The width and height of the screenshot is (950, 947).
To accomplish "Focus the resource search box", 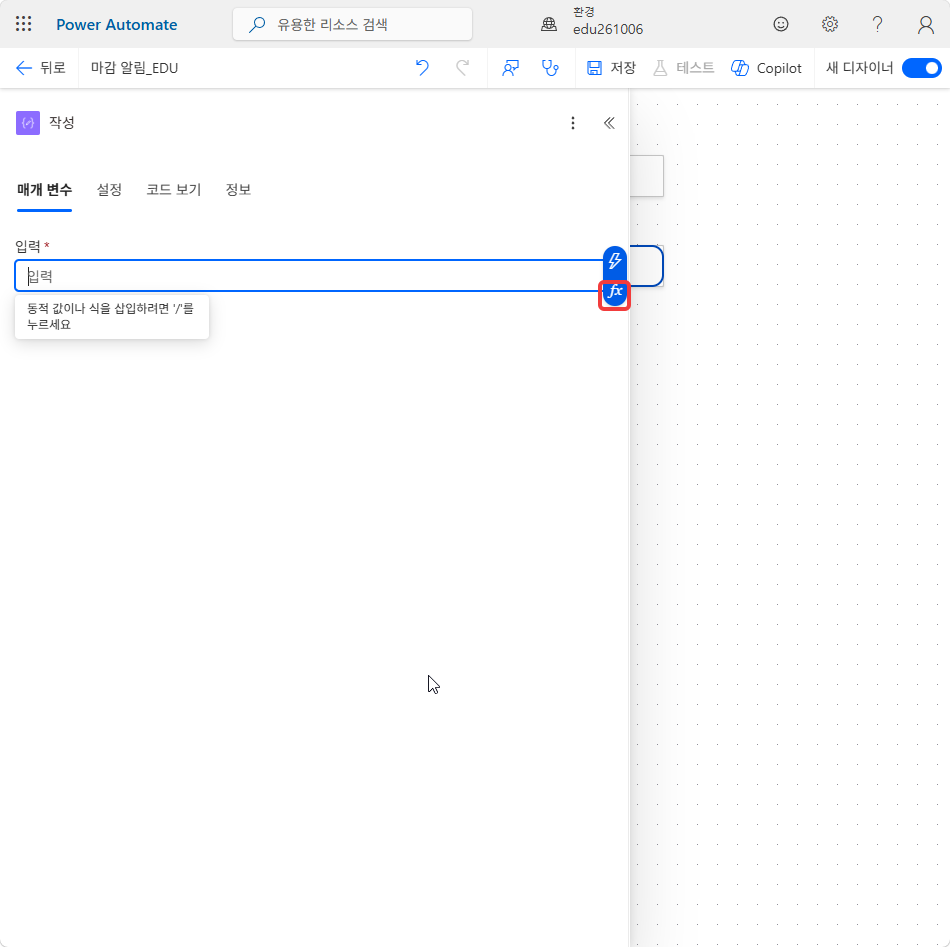I will 353,24.
